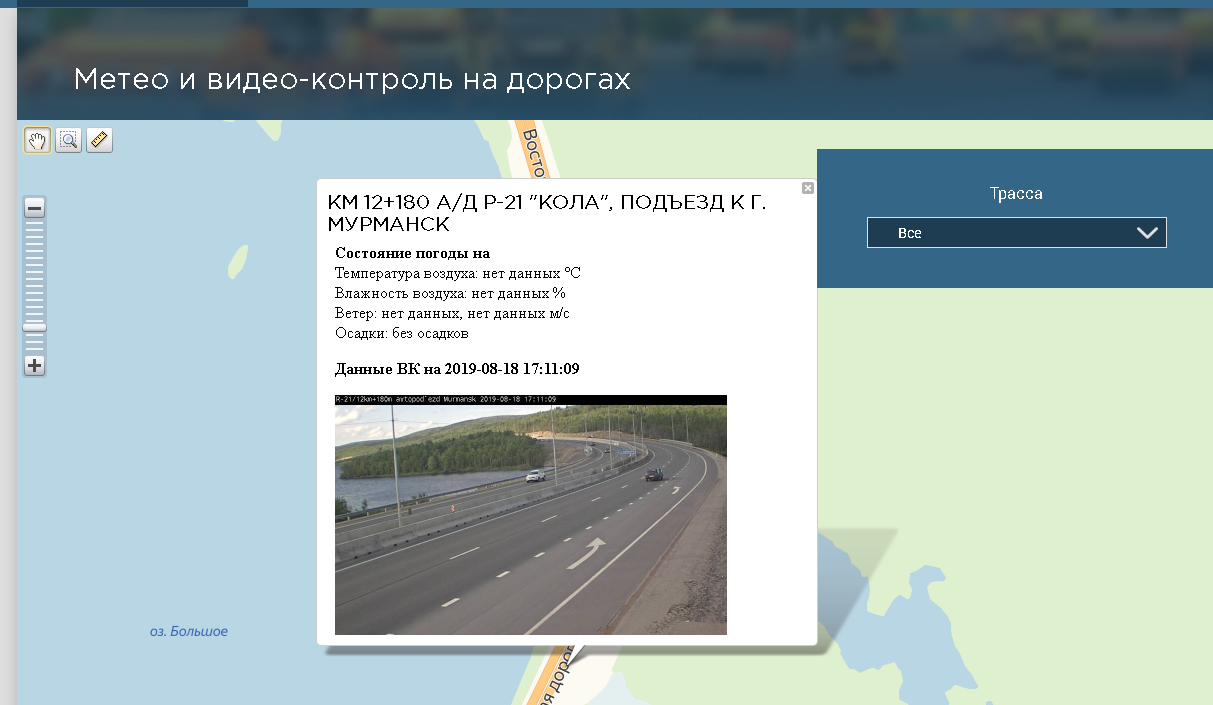This screenshot has height=705, width=1213.
Task: Zoom in using the plus button
Action: click(x=34, y=365)
